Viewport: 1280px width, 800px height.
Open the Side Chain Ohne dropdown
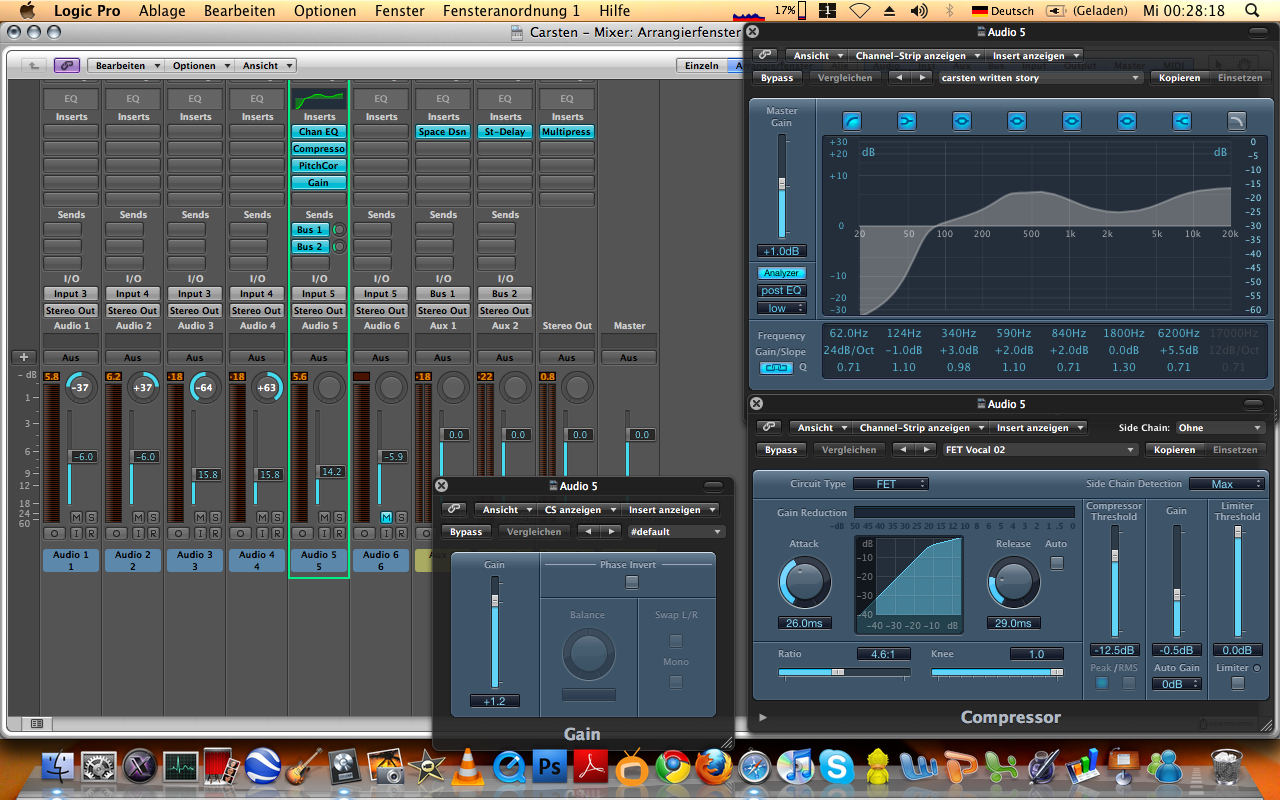pyautogui.click(x=1219, y=427)
